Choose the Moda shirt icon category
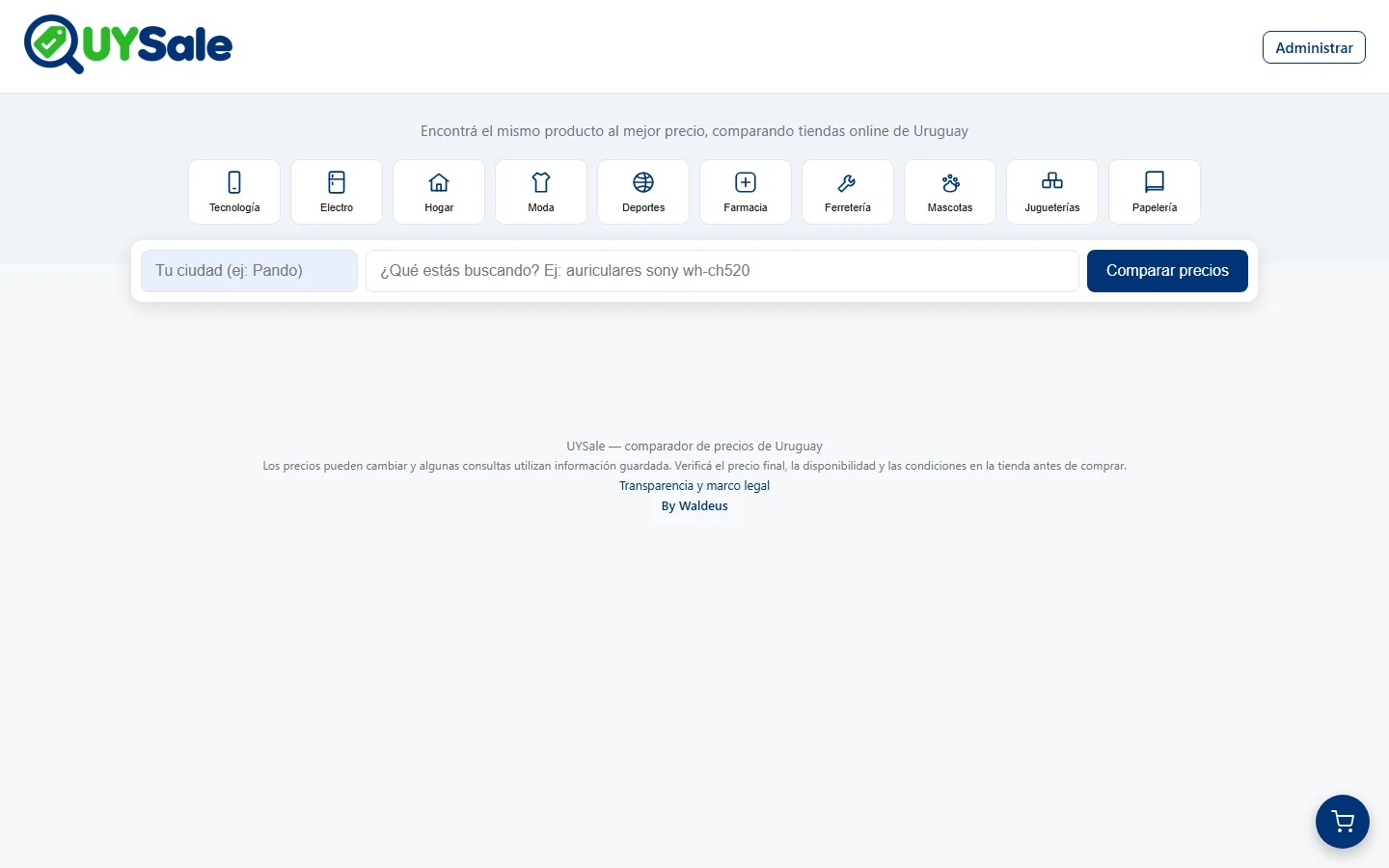The width and height of the screenshot is (1389, 868). coord(541,192)
